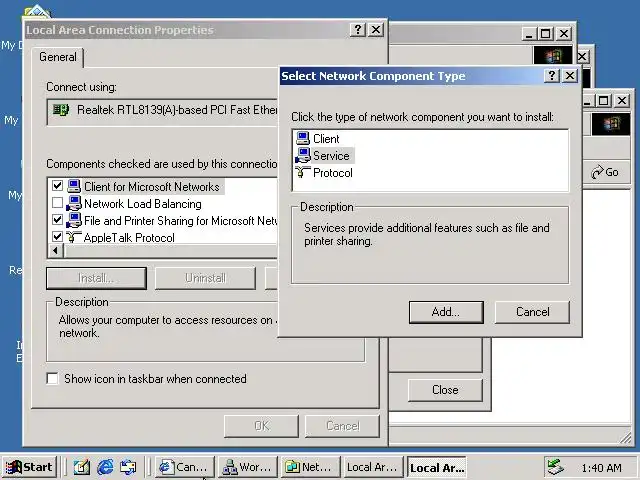Click OK in Local Area Connection Properties
Image resolution: width=640 pixels, height=480 pixels.
(261, 426)
